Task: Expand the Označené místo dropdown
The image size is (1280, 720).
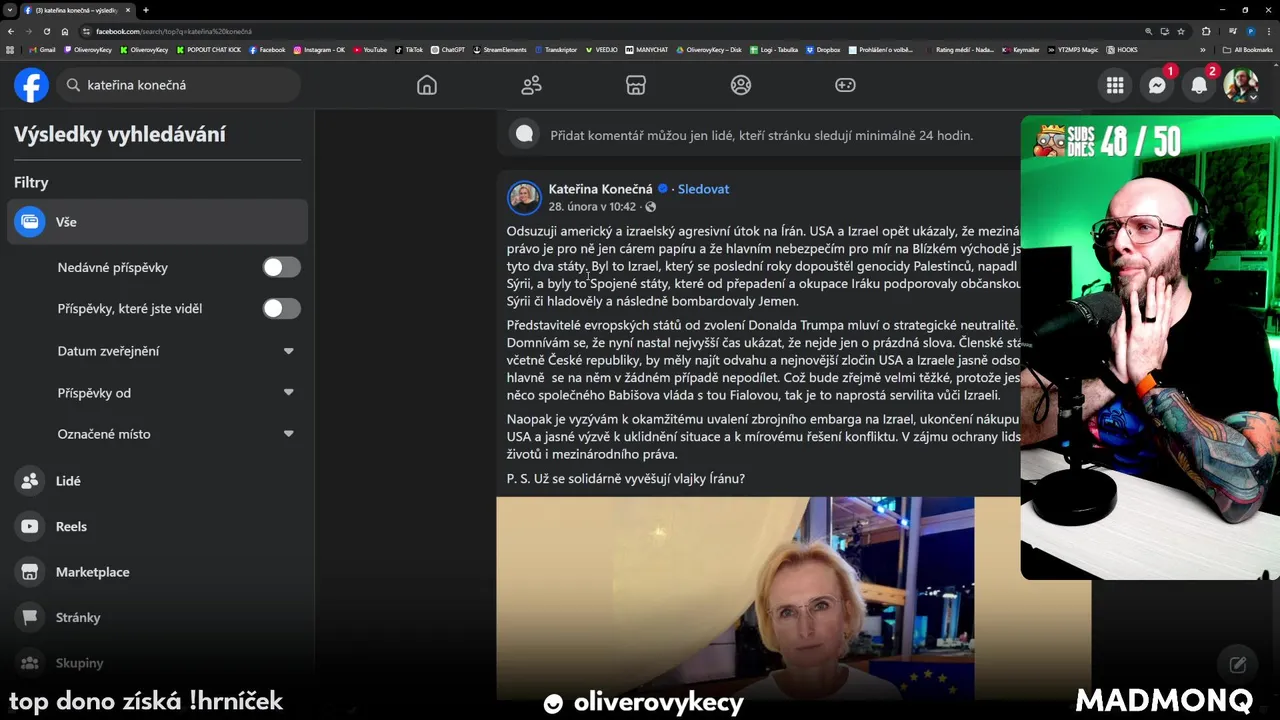Action: point(289,434)
